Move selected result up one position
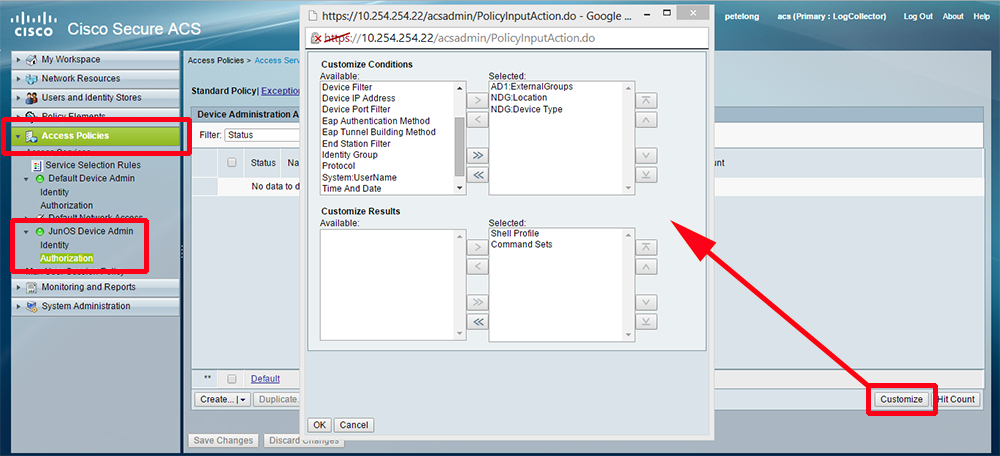Viewport: 1000px width, 456px height. [x=646, y=267]
